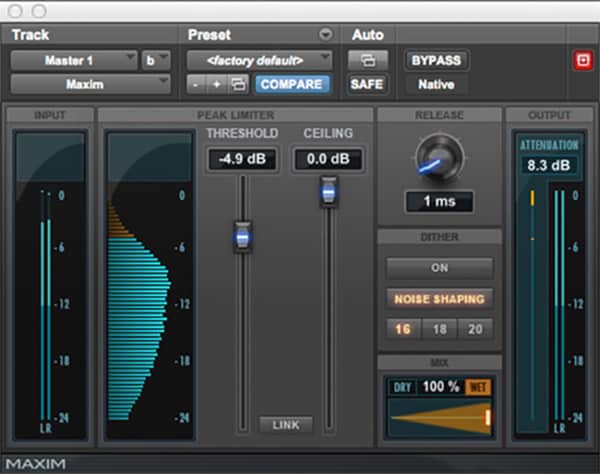Click the Preset header label
Screen dimensions: 600x474
pyautogui.click(x=209, y=35)
